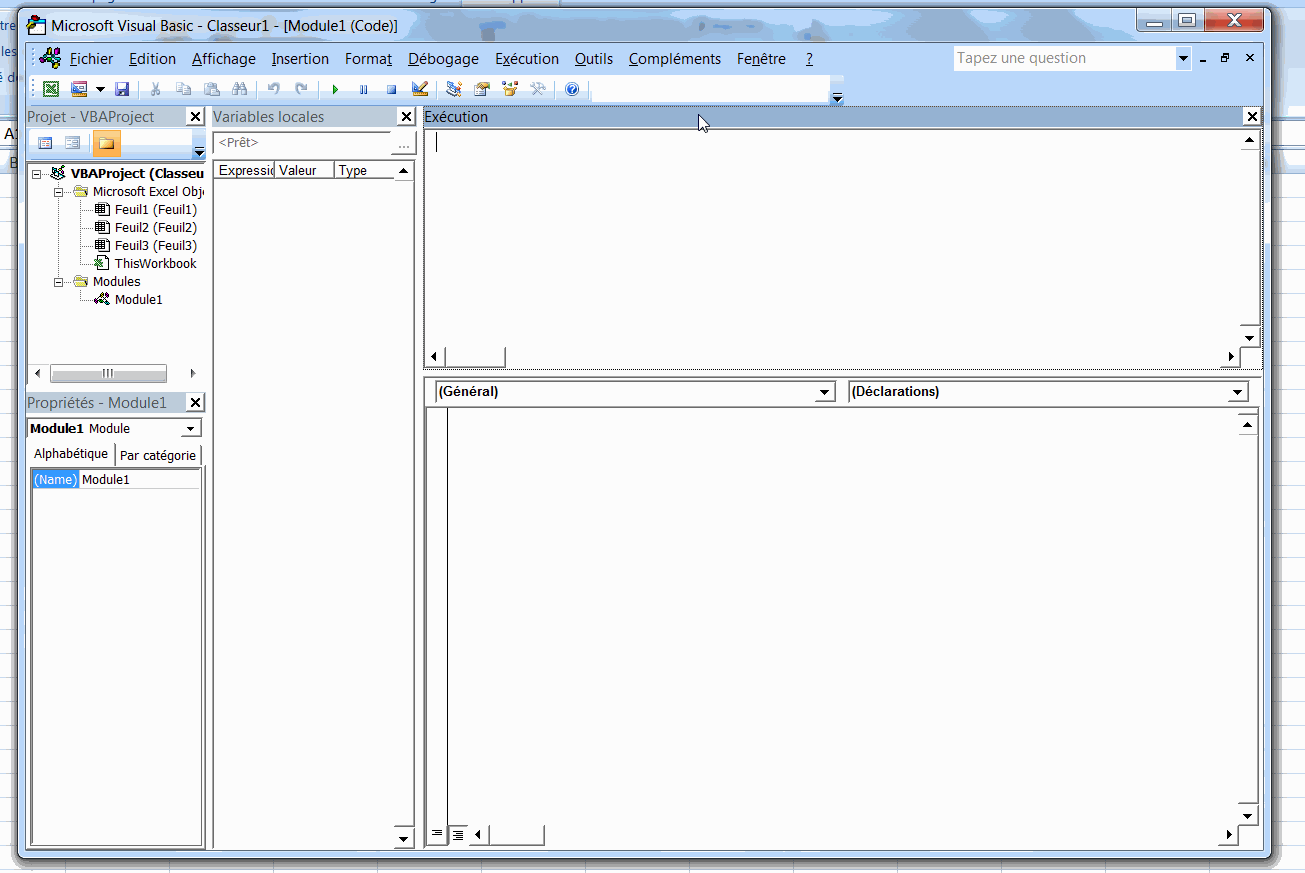Open the Affichage menu
1305x873 pixels.
224,59
